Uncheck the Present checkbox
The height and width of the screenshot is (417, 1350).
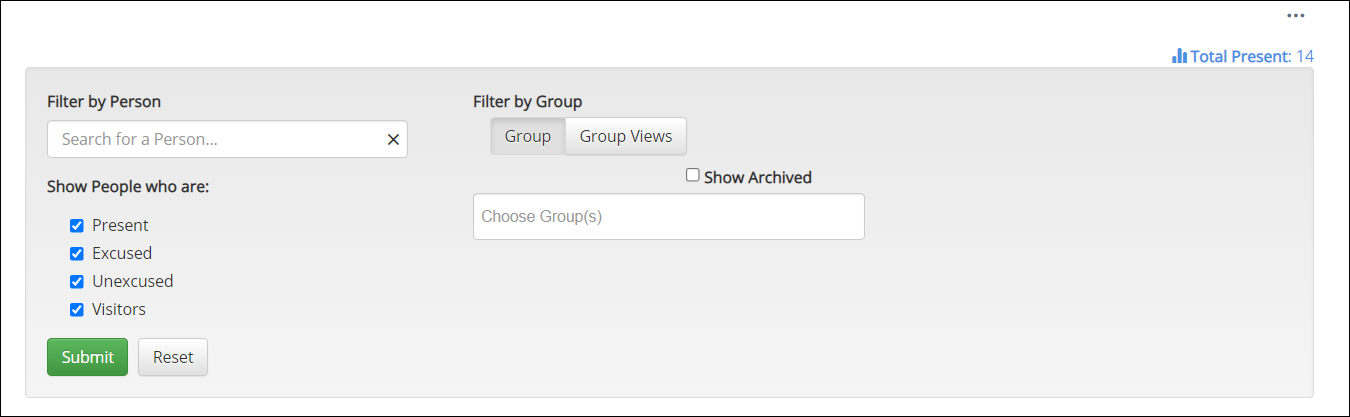(77, 226)
